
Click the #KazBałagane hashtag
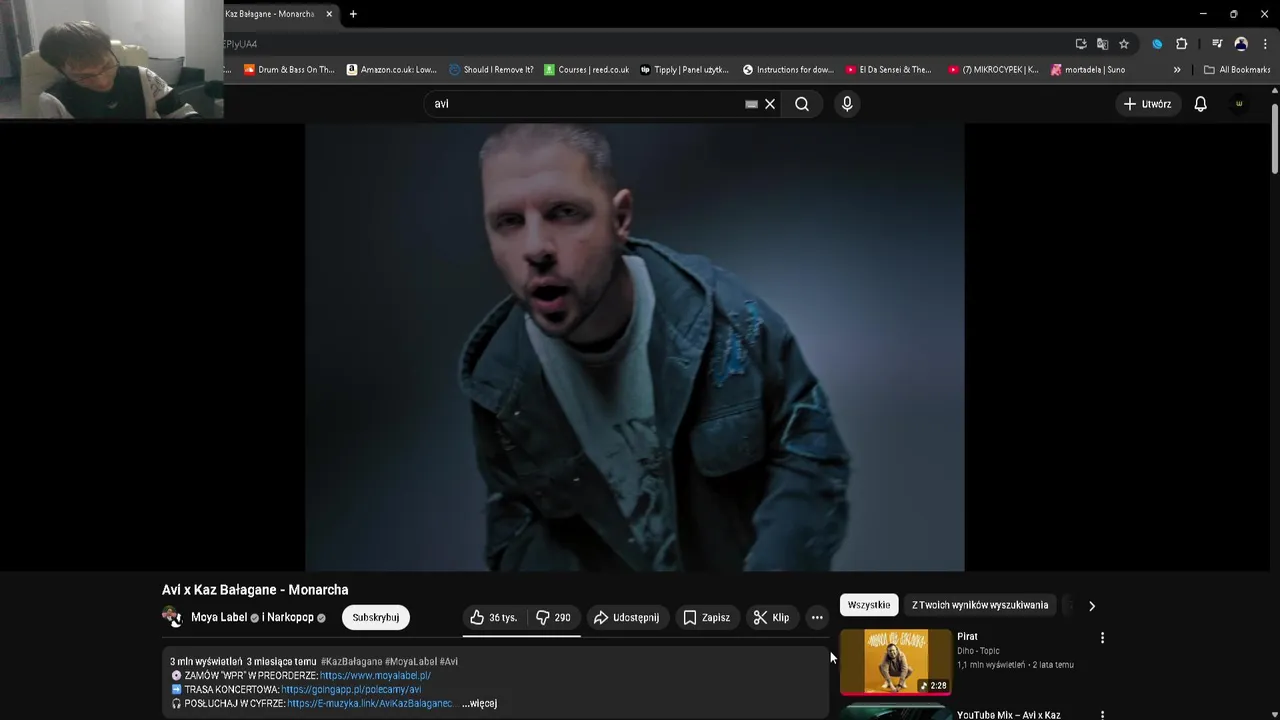point(352,662)
